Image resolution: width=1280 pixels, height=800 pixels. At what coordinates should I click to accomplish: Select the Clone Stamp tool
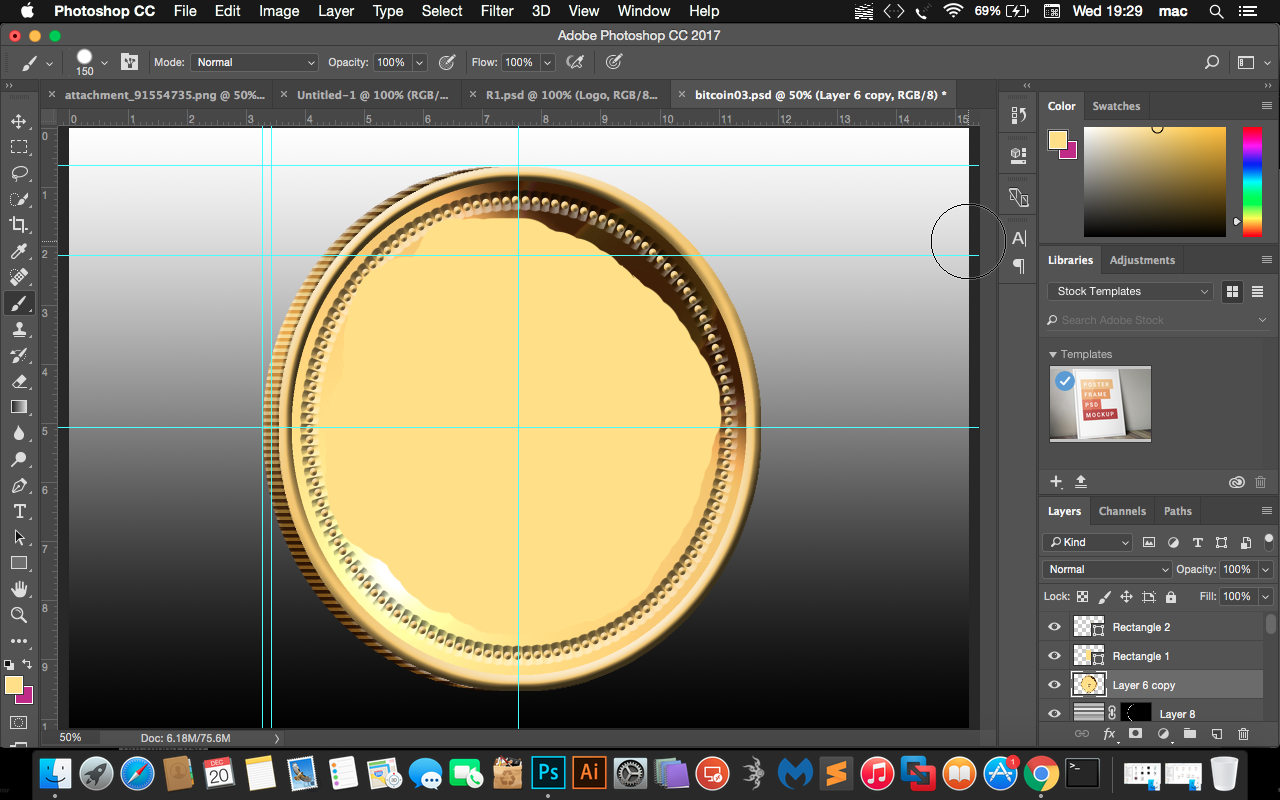[18, 329]
